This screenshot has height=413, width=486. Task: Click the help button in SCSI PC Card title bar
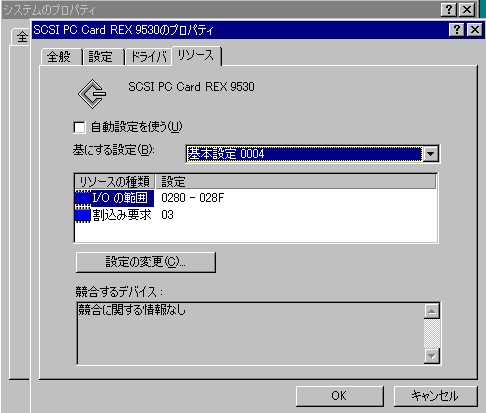tap(457, 30)
